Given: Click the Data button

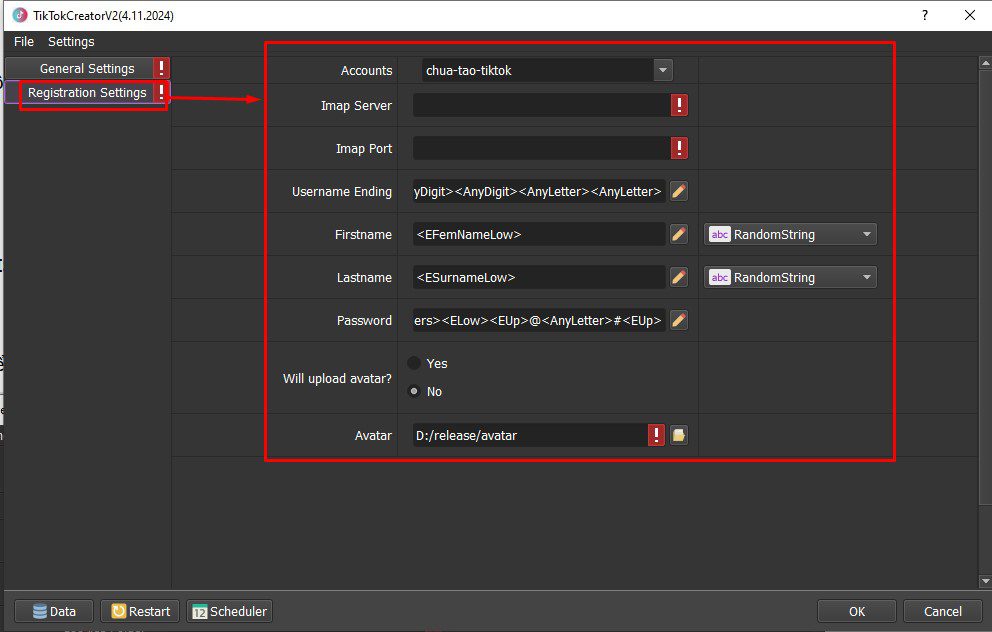Looking at the screenshot, I should tap(54, 611).
